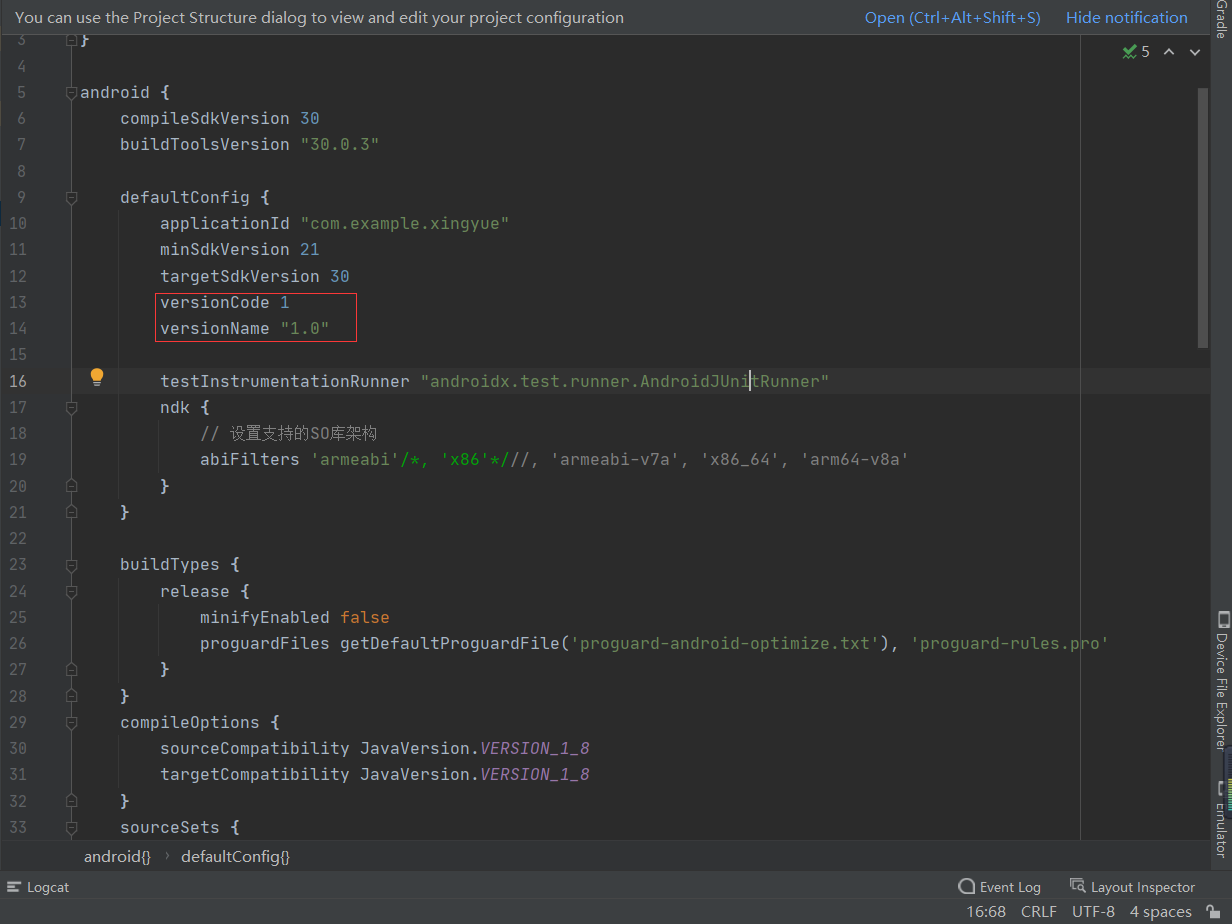Viewport: 1232px width, 924px height.
Task: Click the line number 16 gutter
Action: pyautogui.click(x=18, y=381)
